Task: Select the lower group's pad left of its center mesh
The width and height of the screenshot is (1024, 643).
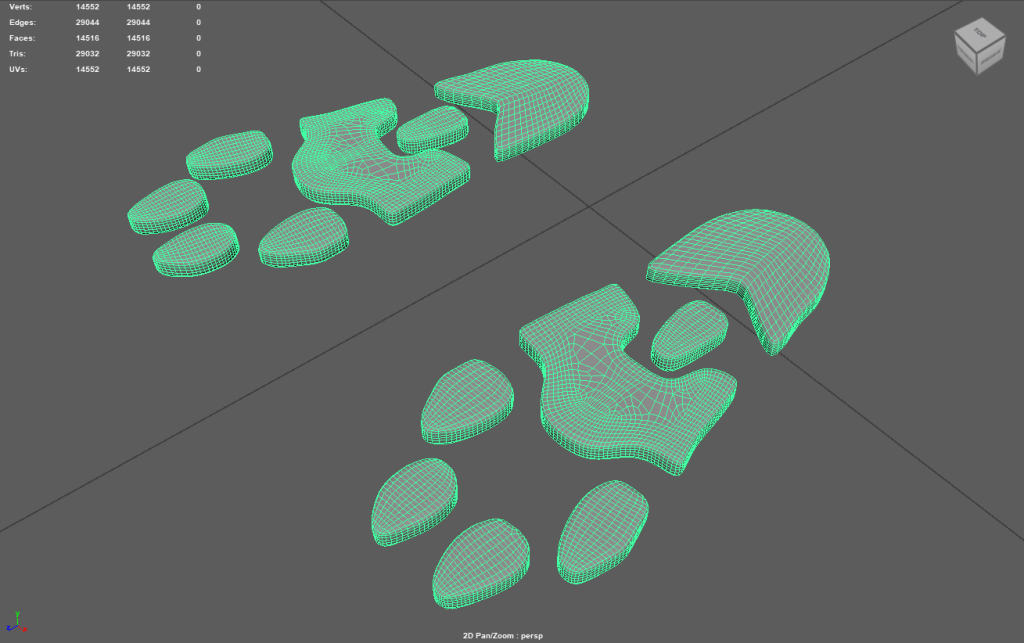Action: 467,402
